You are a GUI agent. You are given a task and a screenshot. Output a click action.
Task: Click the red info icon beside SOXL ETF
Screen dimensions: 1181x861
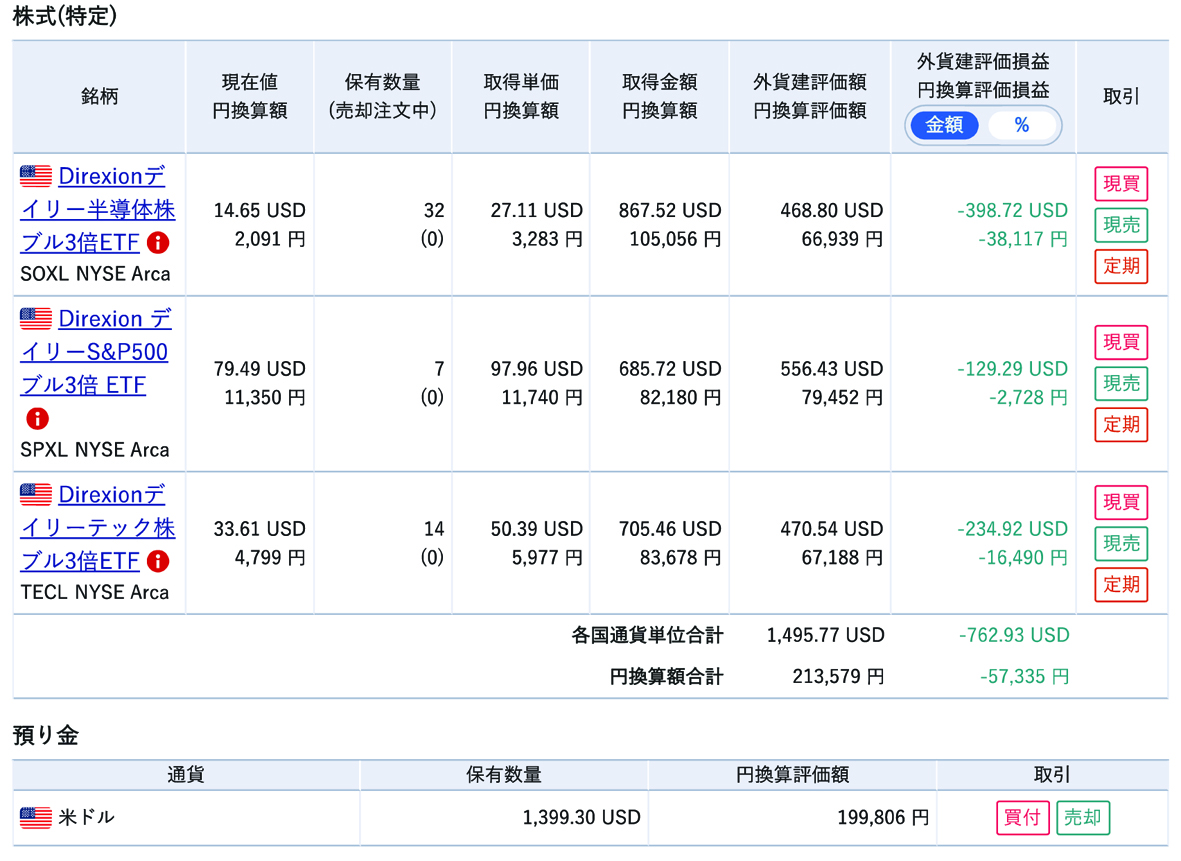click(158, 242)
